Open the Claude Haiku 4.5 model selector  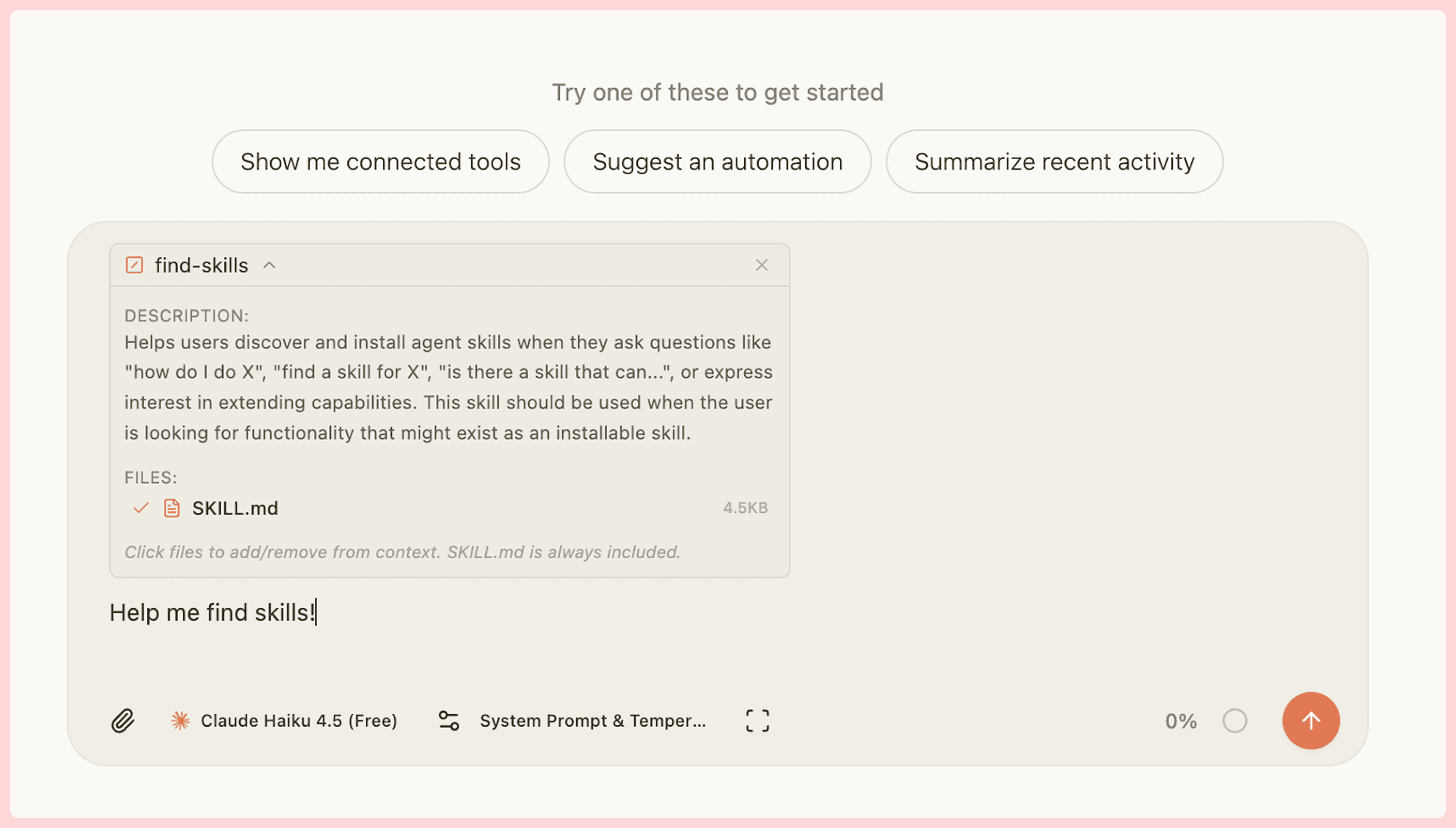[299, 720]
